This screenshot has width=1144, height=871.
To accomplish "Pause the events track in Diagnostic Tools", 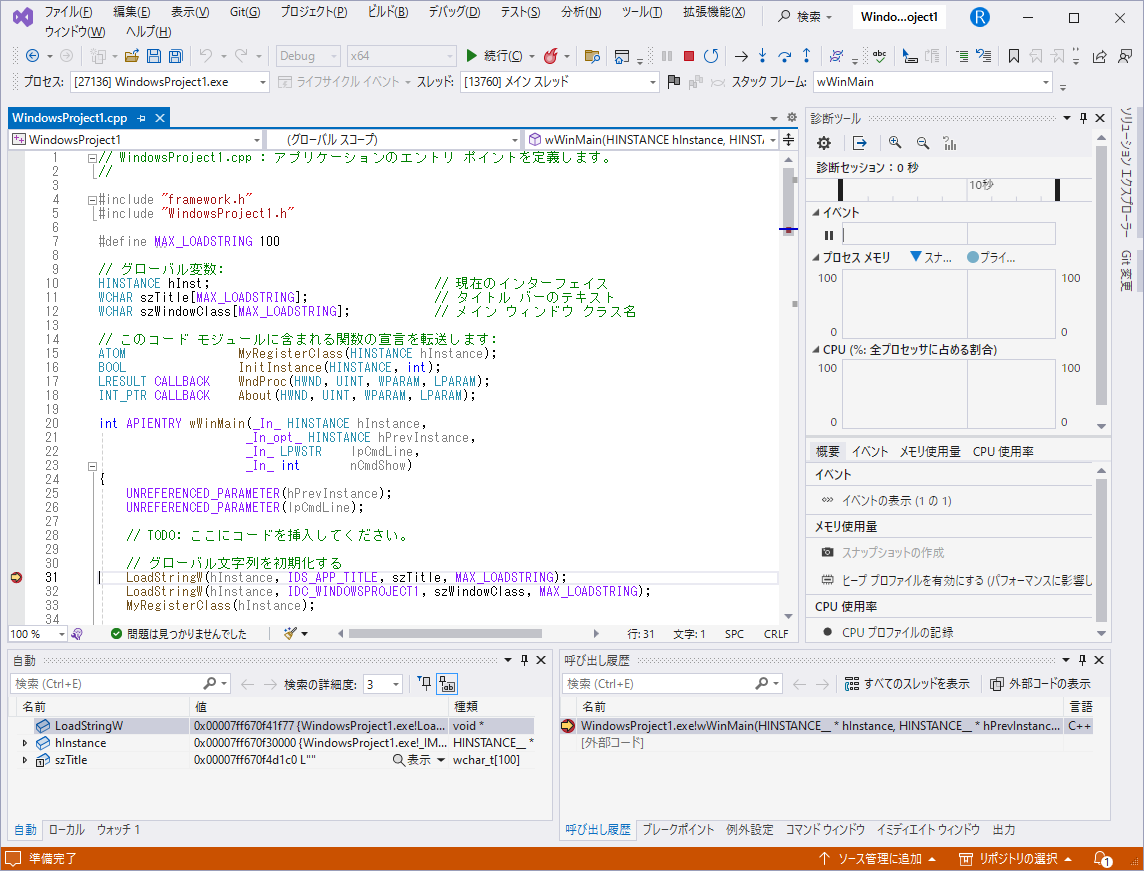I will [x=828, y=235].
